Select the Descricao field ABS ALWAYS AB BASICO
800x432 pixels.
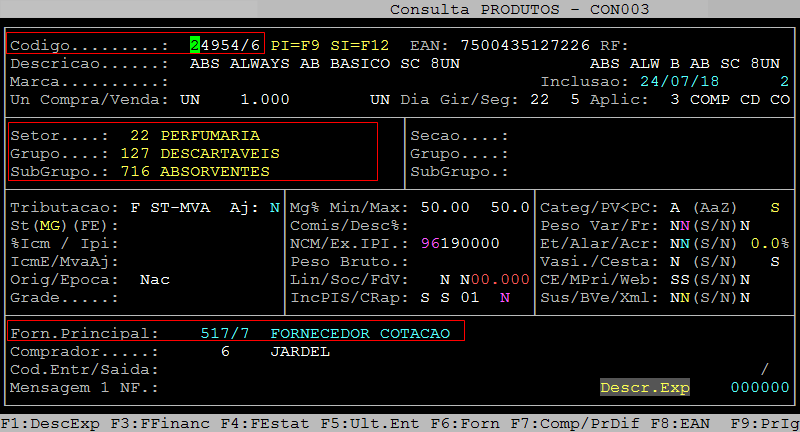[300, 63]
